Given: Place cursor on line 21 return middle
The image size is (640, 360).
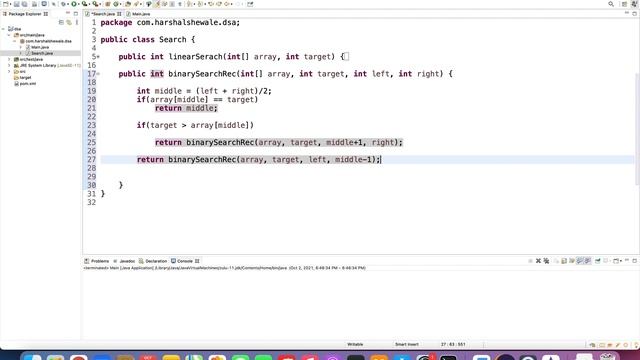Looking at the screenshot, I should tap(186, 108).
